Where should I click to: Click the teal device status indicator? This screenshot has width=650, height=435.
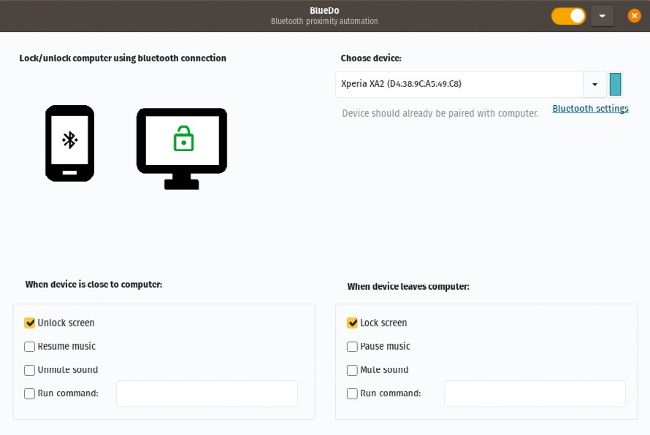coord(616,84)
